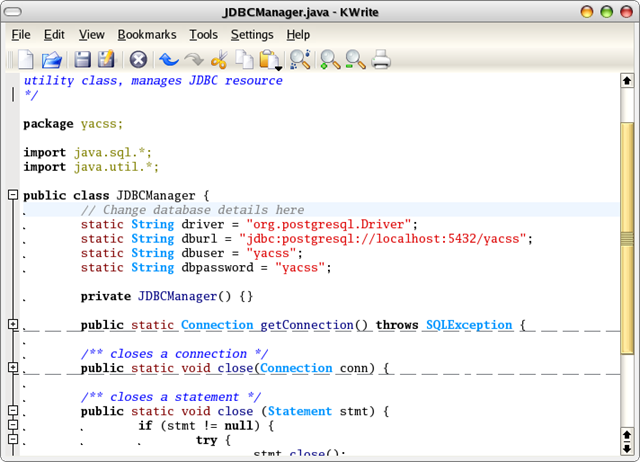Image resolution: width=640 pixels, height=462 pixels.
Task: Zoom in using the plus magnifier icon
Action: pyautogui.click(x=330, y=61)
